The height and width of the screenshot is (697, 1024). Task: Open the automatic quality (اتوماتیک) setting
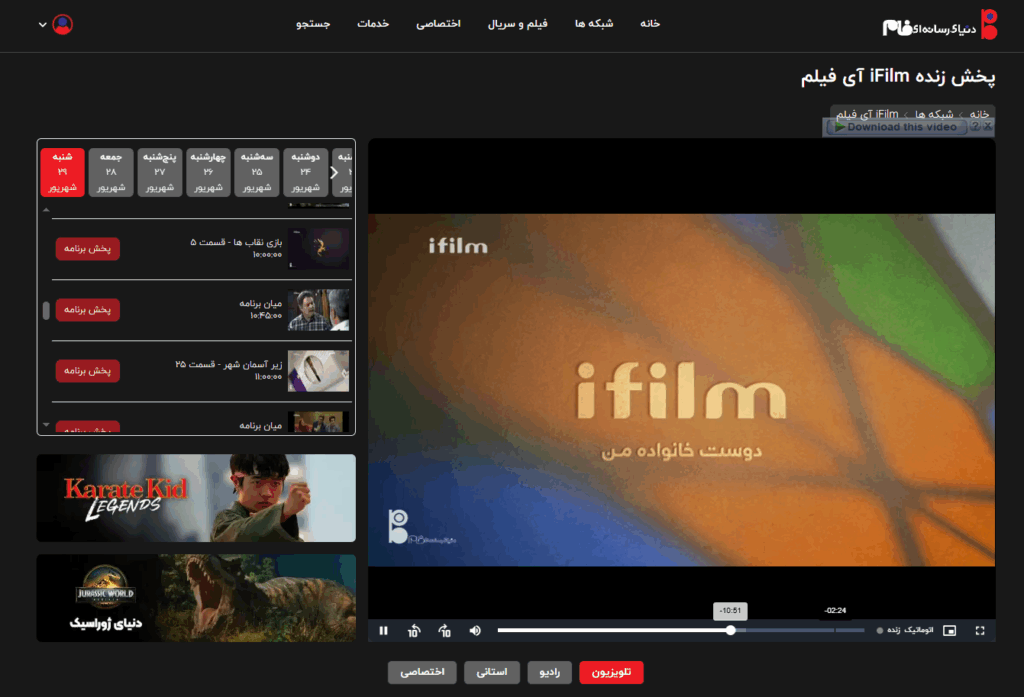click(x=919, y=630)
